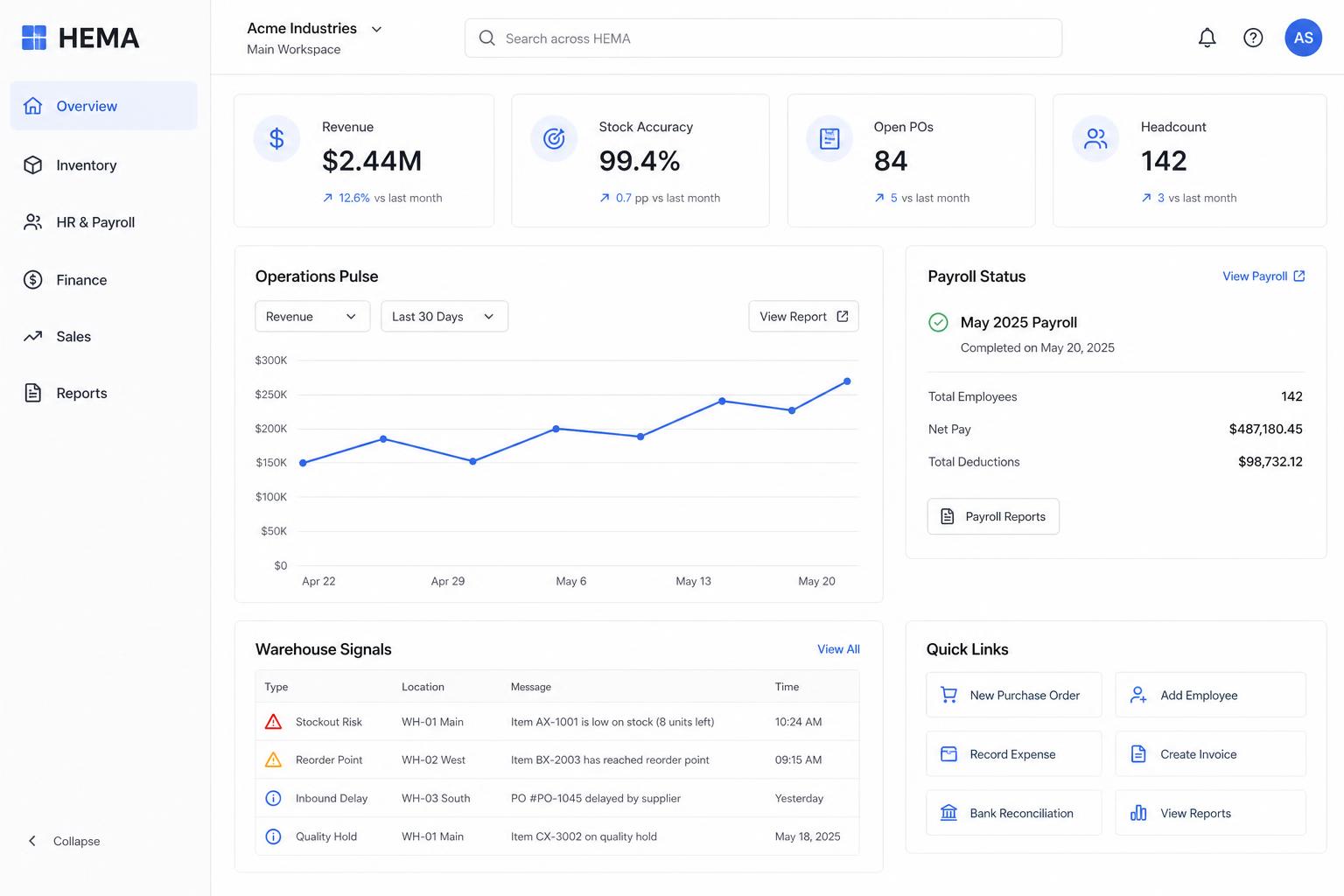Click the View Report button
The height and width of the screenshot is (896, 1344).
coord(803,317)
